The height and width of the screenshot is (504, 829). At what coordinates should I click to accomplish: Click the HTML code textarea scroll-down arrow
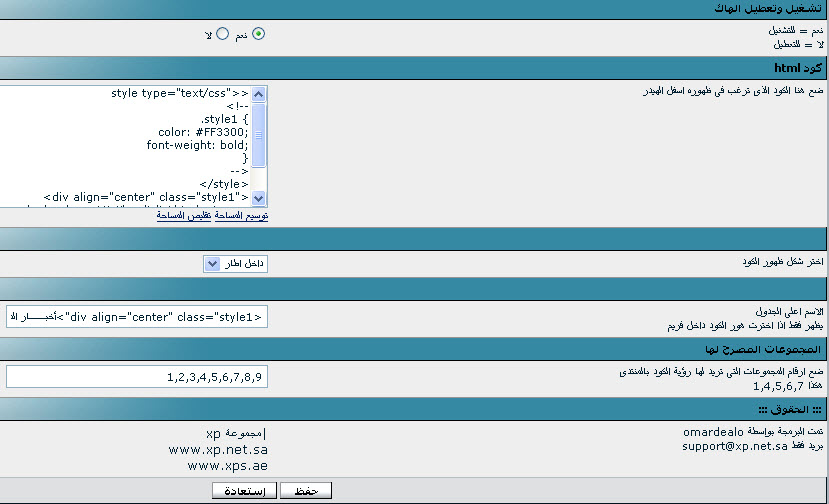[x=259, y=198]
